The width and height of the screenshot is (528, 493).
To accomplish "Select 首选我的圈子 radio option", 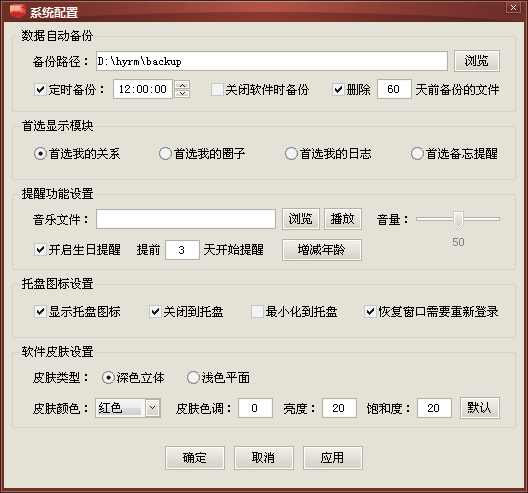I will point(165,154).
